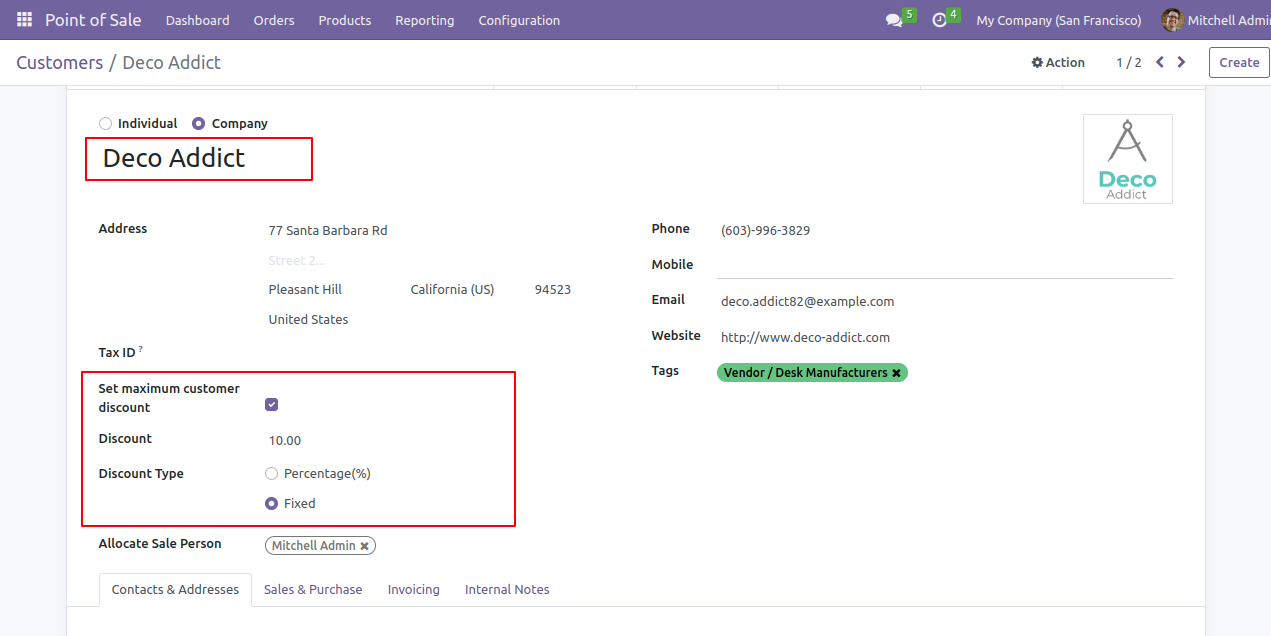The width and height of the screenshot is (1271, 636).
Task: Choose Fixed discount type
Action: pyautogui.click(x=271, y=504)
